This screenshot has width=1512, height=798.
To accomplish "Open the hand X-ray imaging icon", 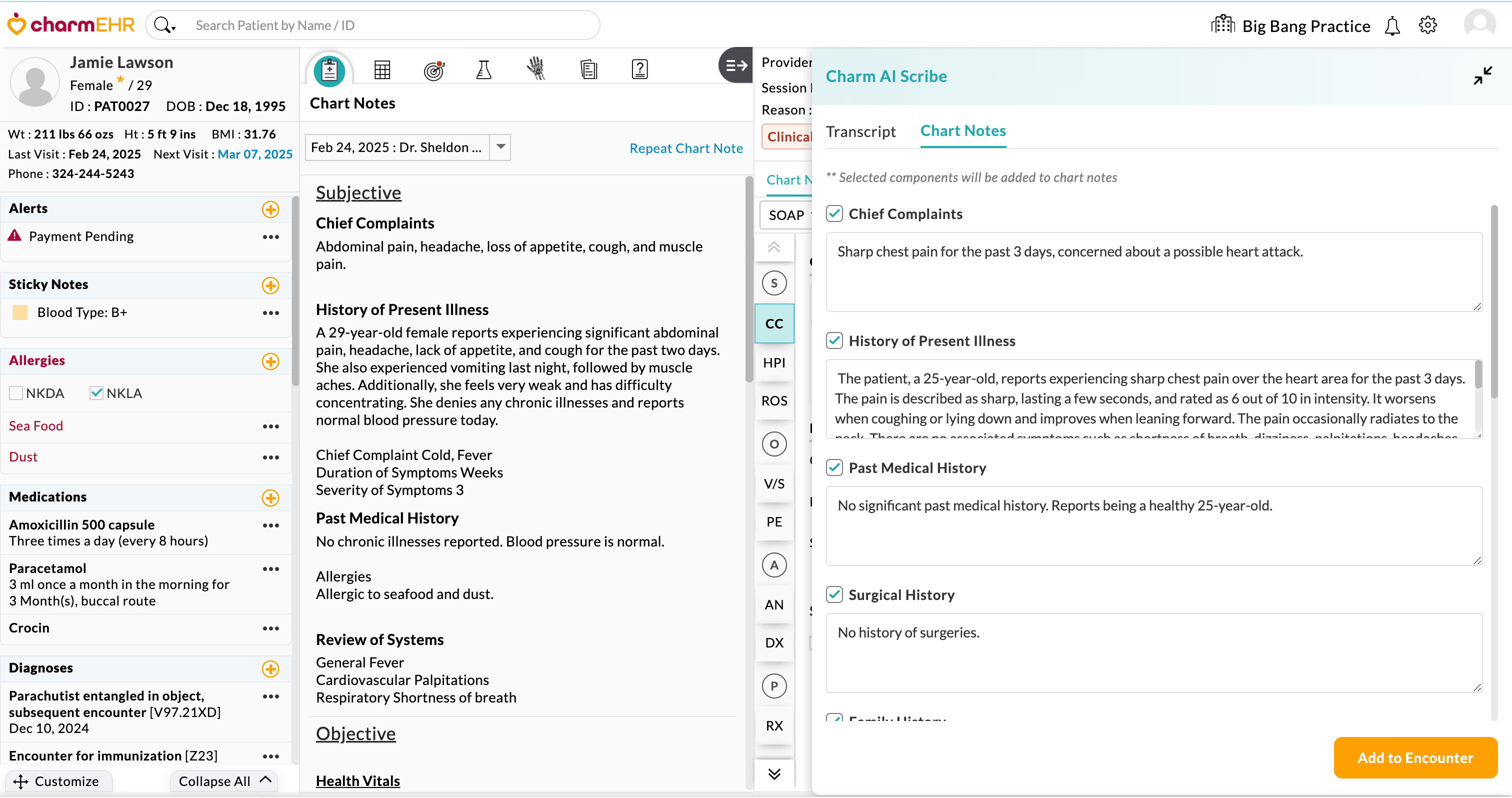I will [535, 69].
